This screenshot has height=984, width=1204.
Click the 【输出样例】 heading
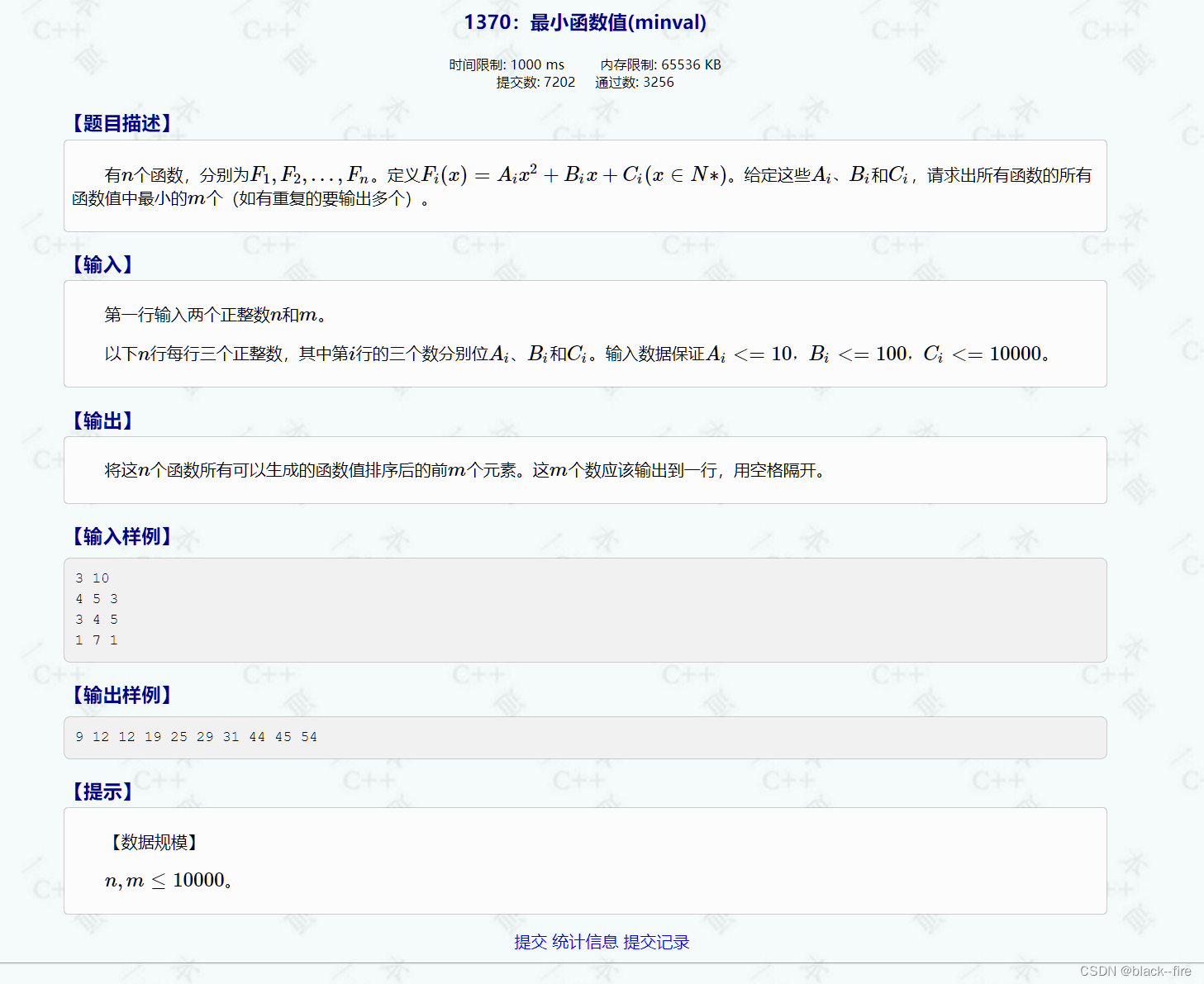121,695
